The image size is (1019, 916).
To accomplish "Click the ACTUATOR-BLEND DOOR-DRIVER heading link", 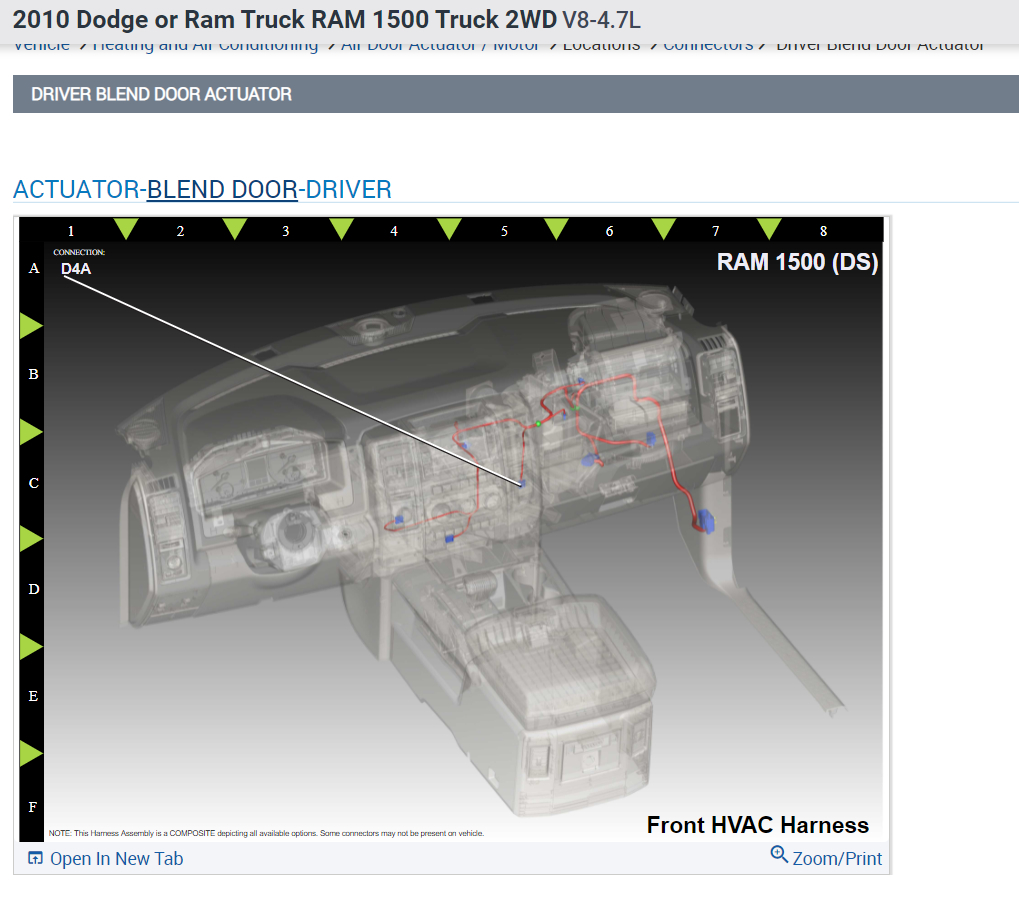I will click(x=202, y=190).
